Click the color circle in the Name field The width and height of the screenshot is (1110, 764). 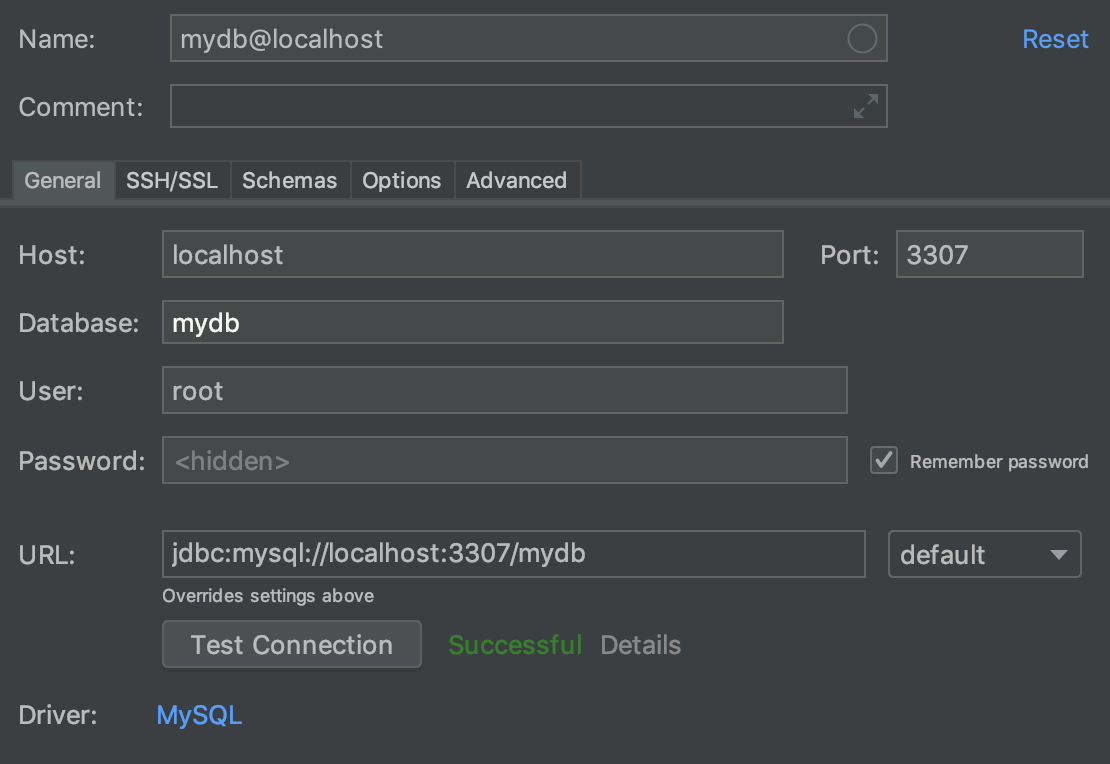coord(861,39)
